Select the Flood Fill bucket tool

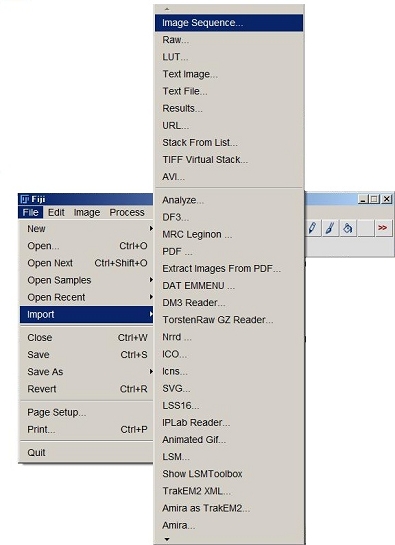point(347,228)
